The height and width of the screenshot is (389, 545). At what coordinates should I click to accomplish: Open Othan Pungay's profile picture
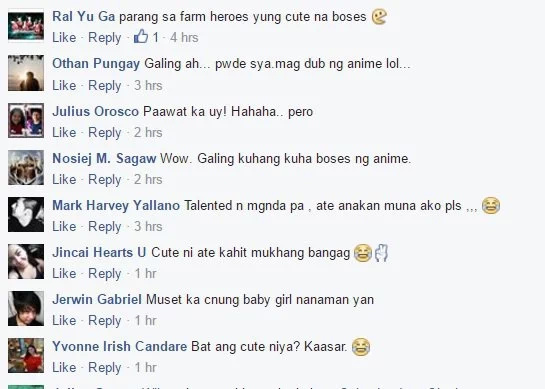[26, 73]
